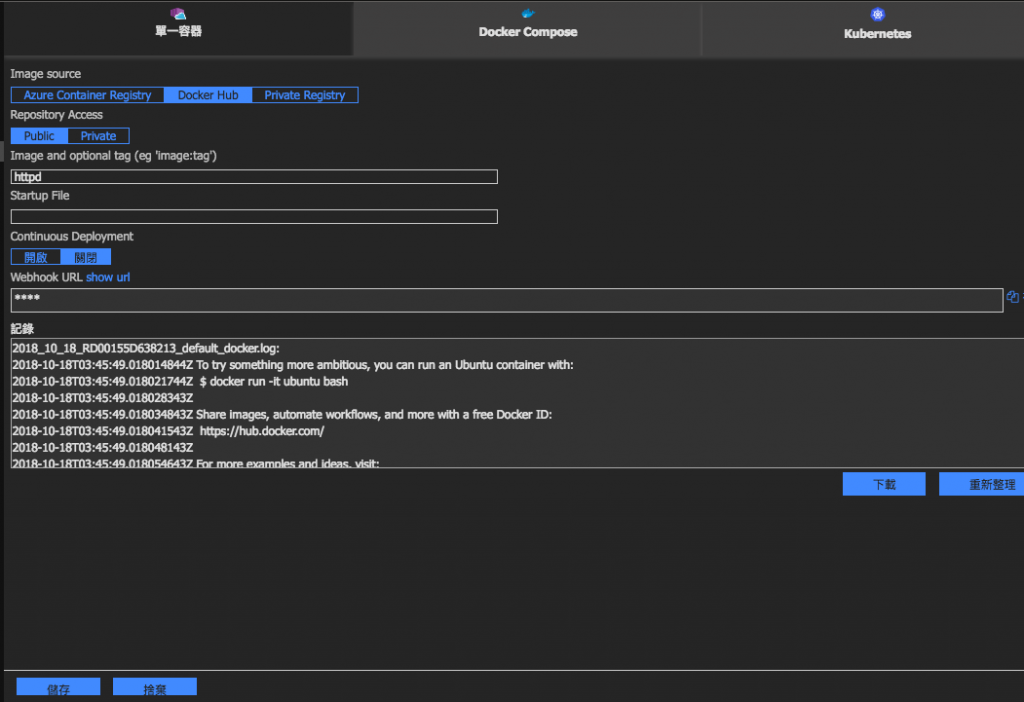Turn continuous deployment off with 關閉

(x=86, y=257)
